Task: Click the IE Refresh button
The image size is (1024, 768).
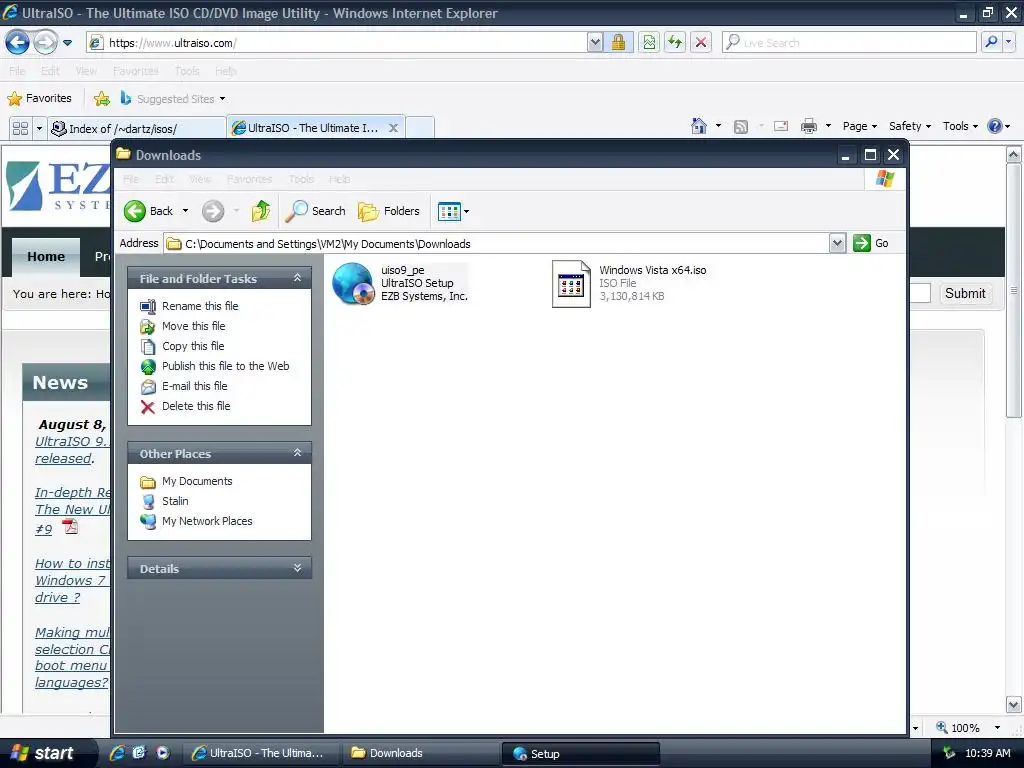Action: tap(675, 43)
